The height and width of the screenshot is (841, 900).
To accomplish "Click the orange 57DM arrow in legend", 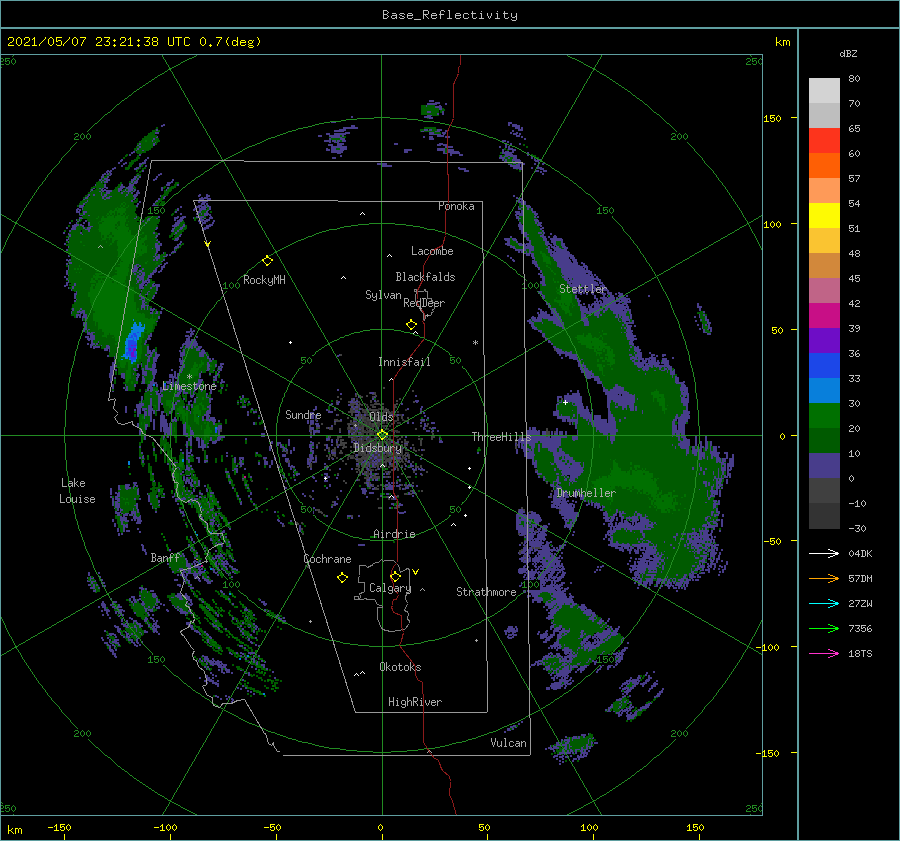I will 824,579.
